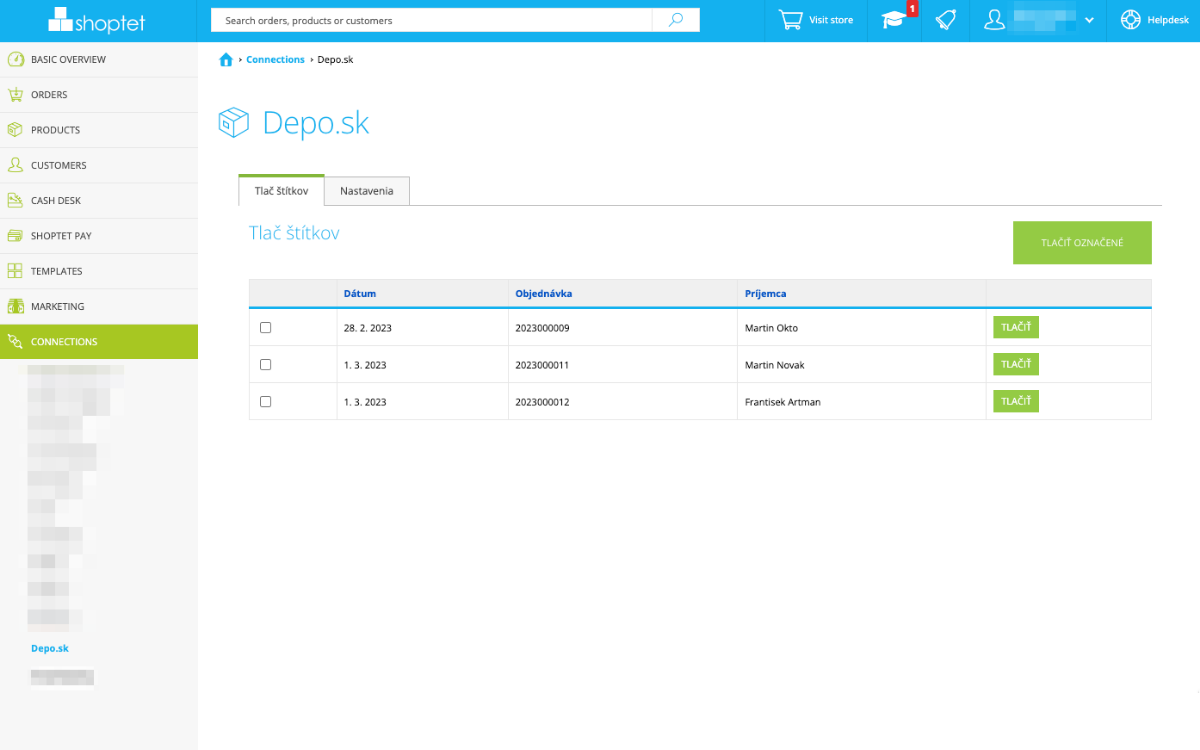This screenshot has height=750, width=1200.
Task: Click order number 2023000011
Action: [542, 365]
